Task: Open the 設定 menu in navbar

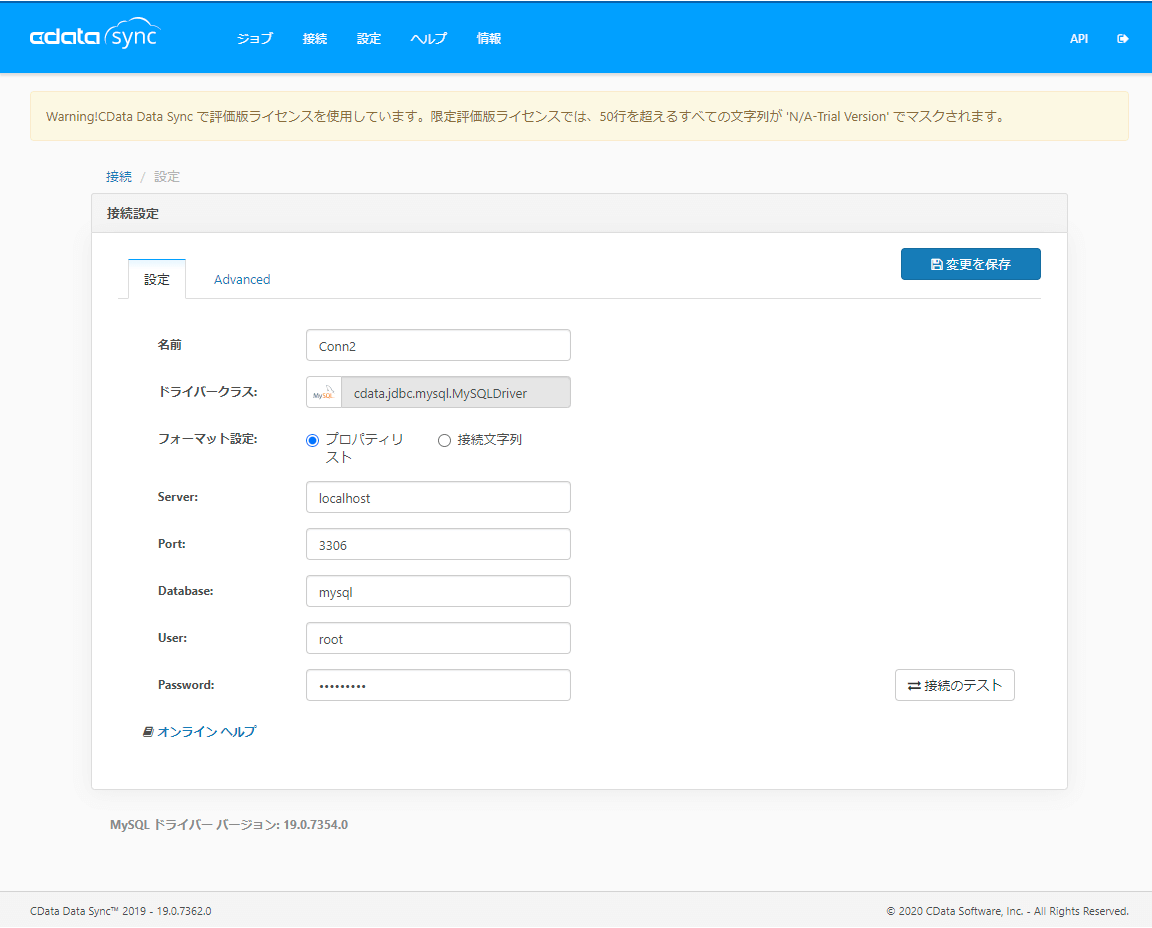Action: point(369,39)
